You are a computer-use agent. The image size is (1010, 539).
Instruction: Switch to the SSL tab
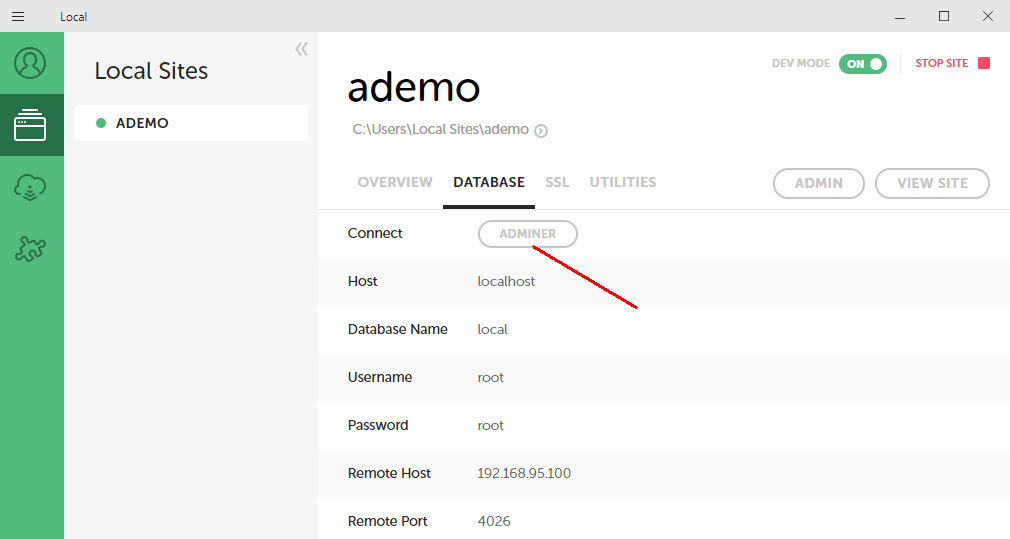tap(557, 182)
